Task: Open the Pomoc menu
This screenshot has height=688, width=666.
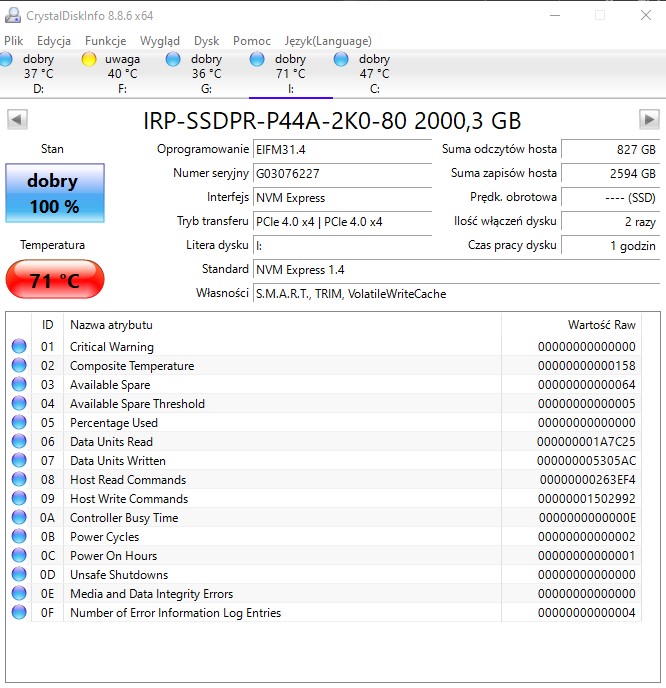Action: tap(251, 41)
